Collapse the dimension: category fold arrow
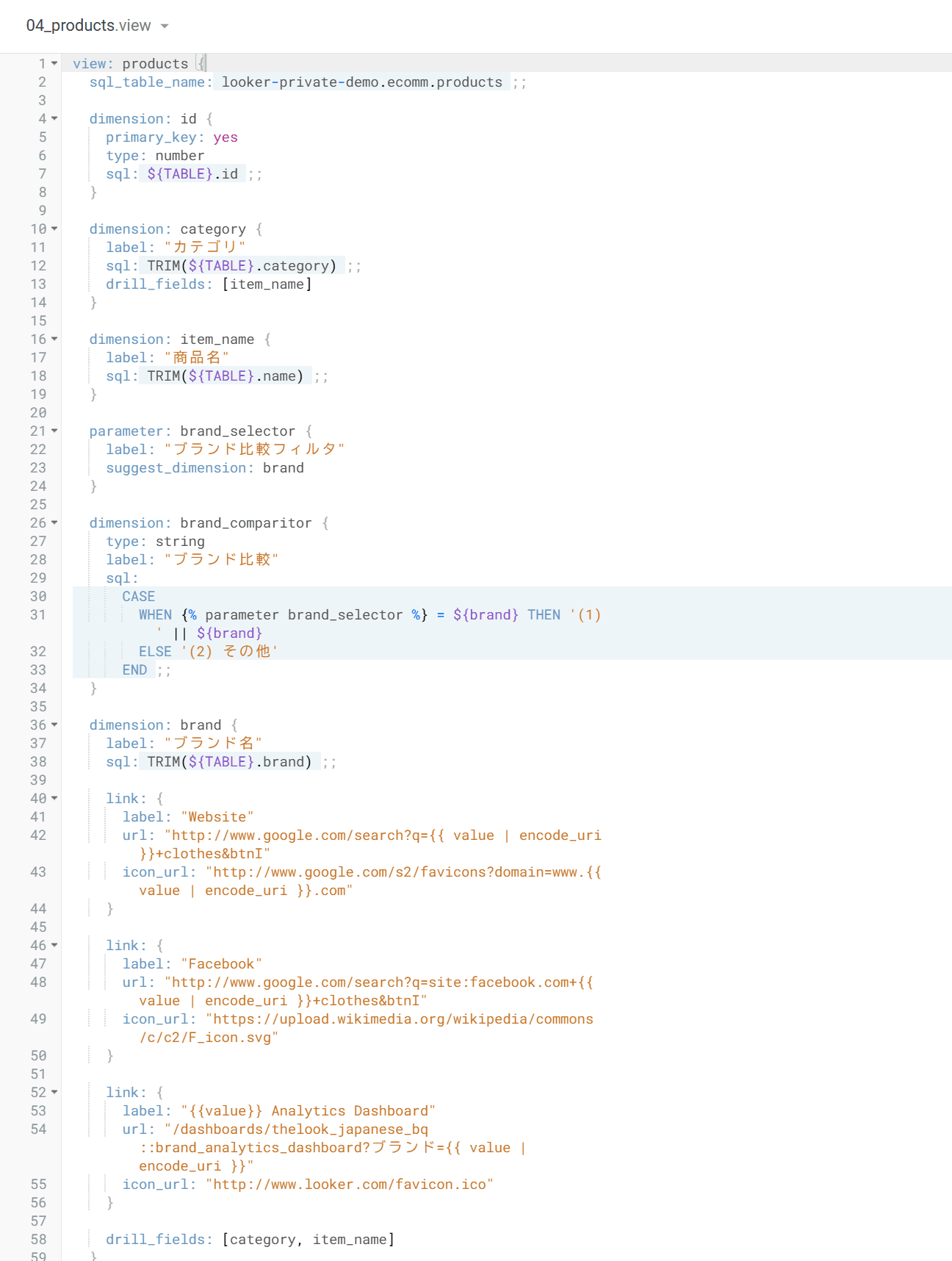Viewport: 952px width, 1261px height. pyautogui.click(x=54, y=229)
